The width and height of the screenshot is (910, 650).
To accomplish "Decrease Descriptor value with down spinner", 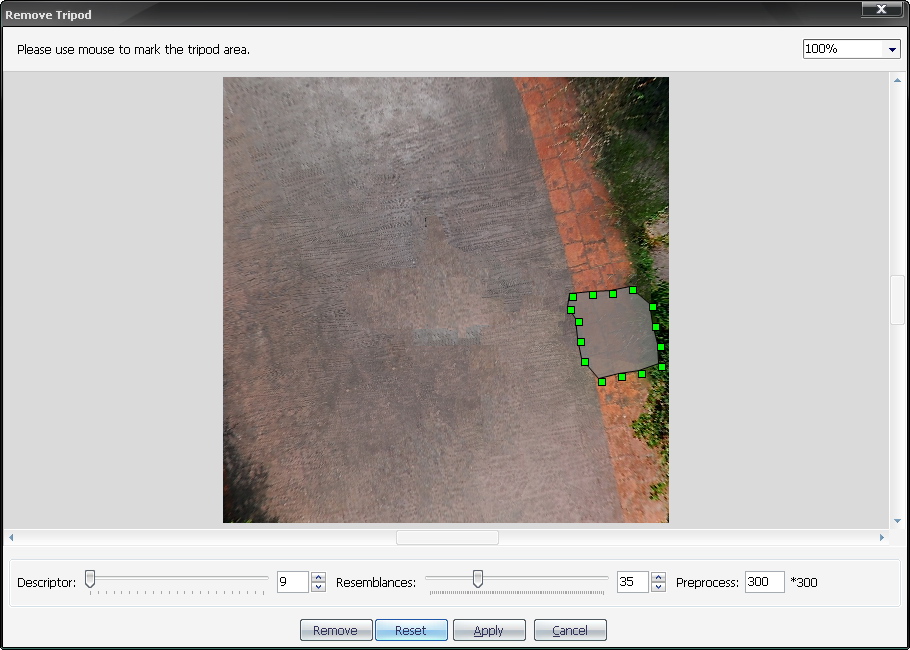I will tap(318, 587).
